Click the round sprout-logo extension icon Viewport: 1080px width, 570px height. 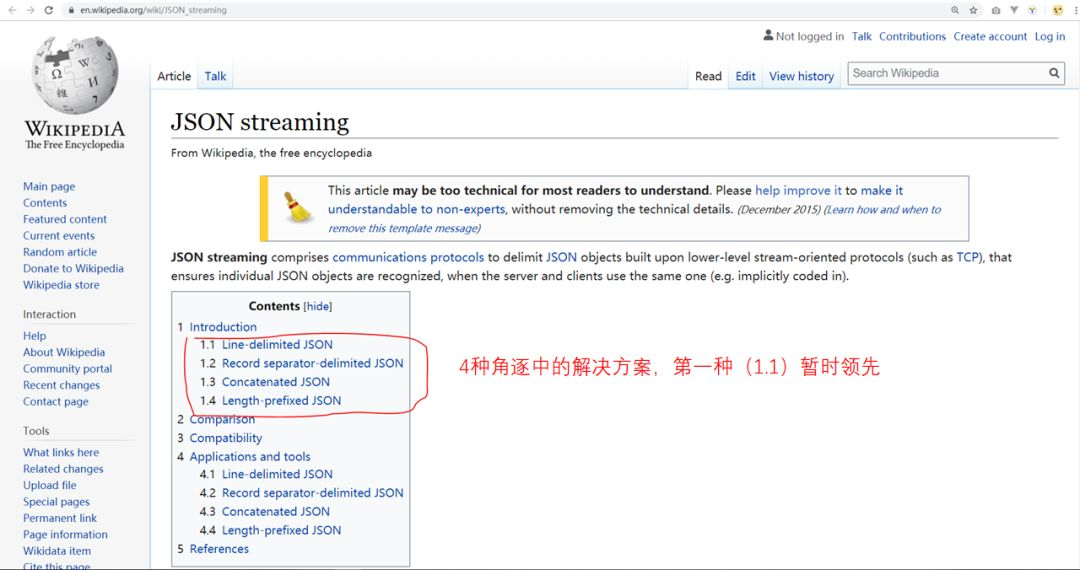point(1032,10)
